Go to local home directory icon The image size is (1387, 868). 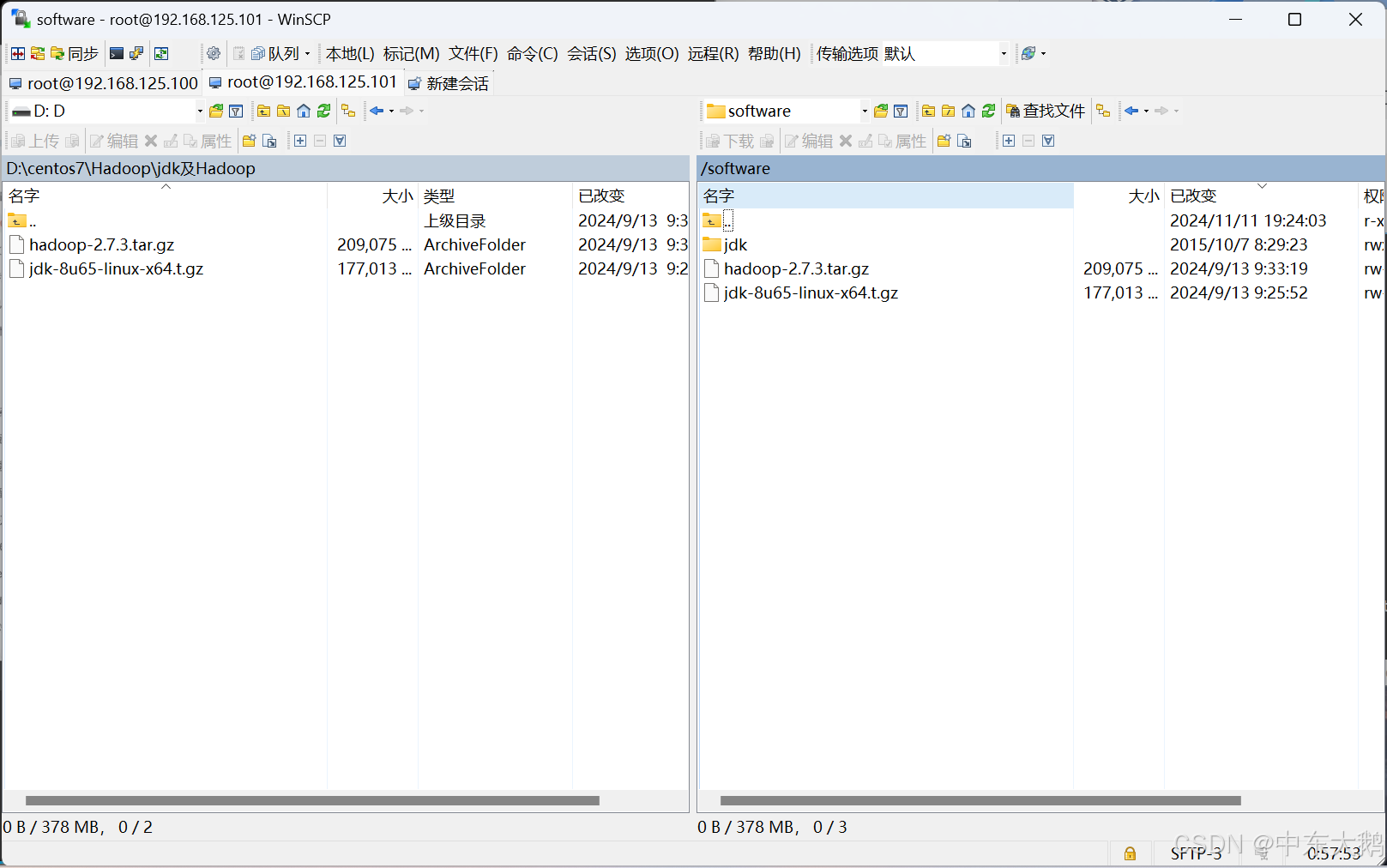pyautogui.click(x=304, y=111)
